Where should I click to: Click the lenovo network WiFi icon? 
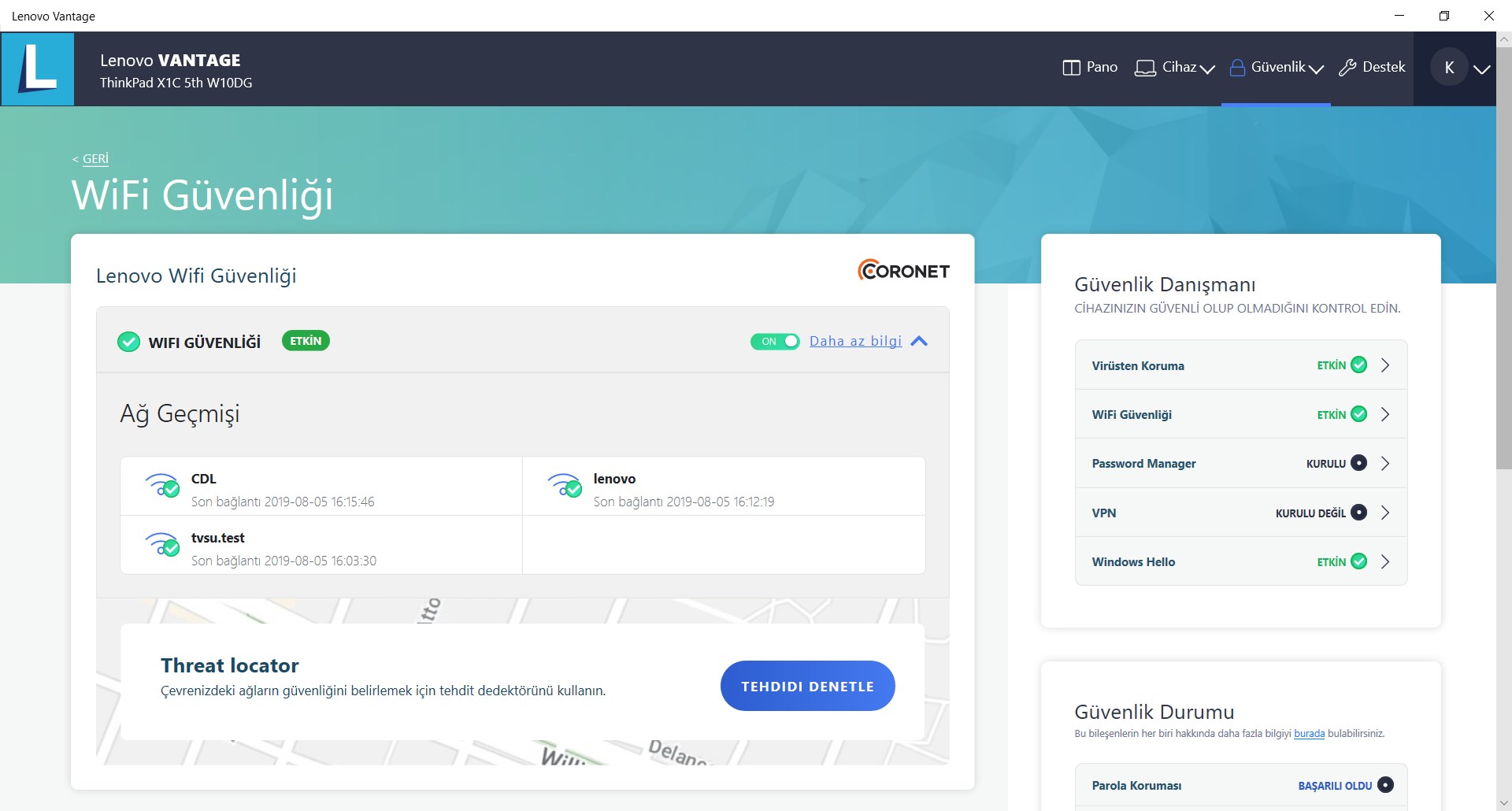point(565,485)
